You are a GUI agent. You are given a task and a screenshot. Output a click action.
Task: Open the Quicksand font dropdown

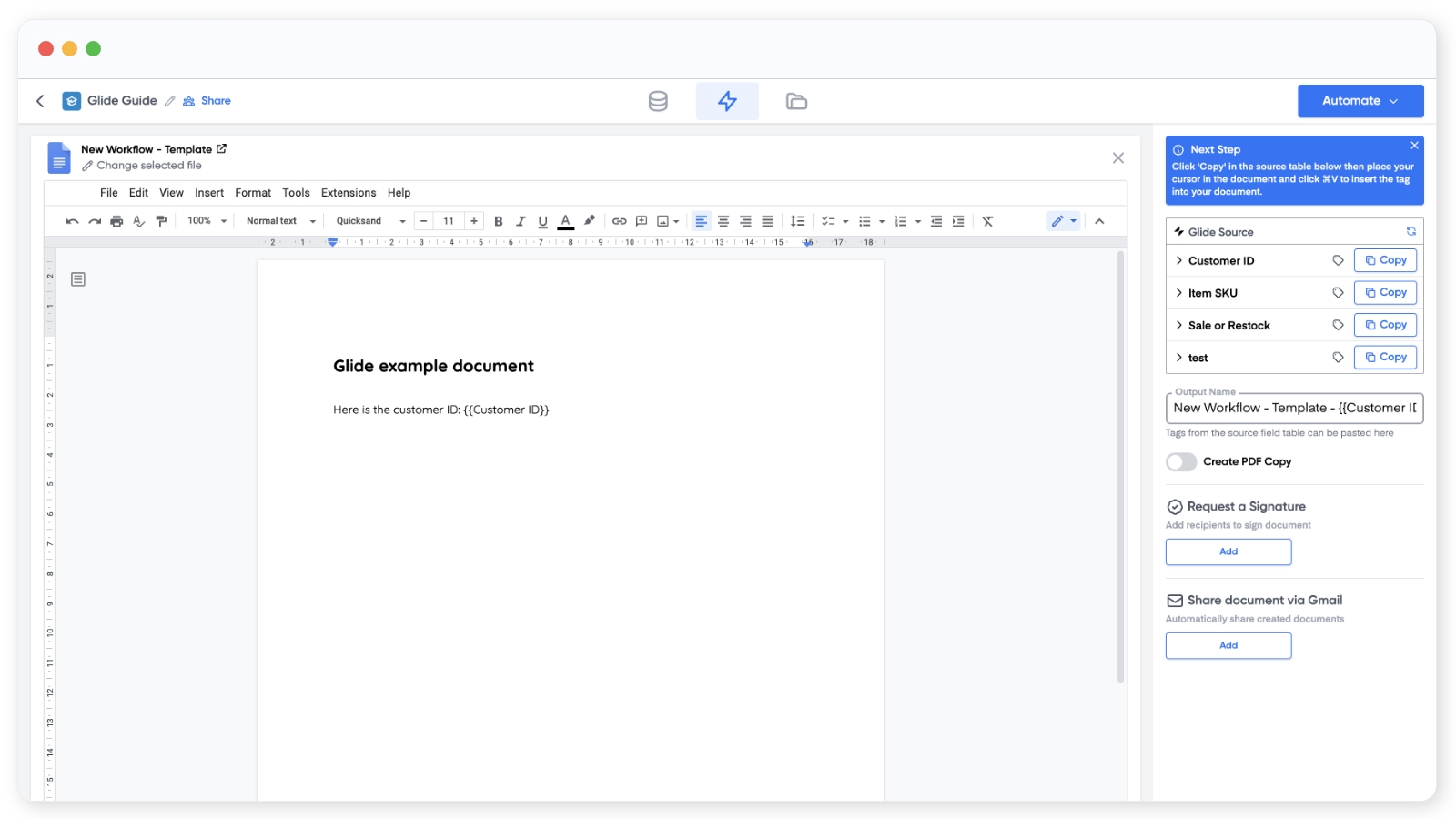[x=370, y=221]
